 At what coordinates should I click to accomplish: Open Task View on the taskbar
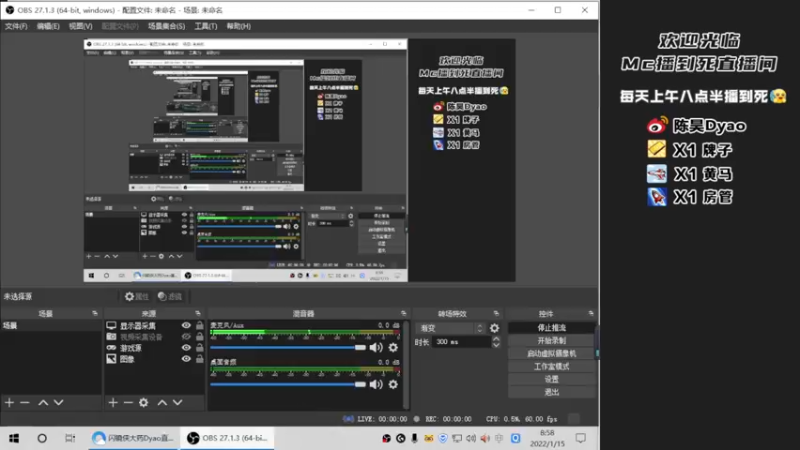click(x=70, y=438)
